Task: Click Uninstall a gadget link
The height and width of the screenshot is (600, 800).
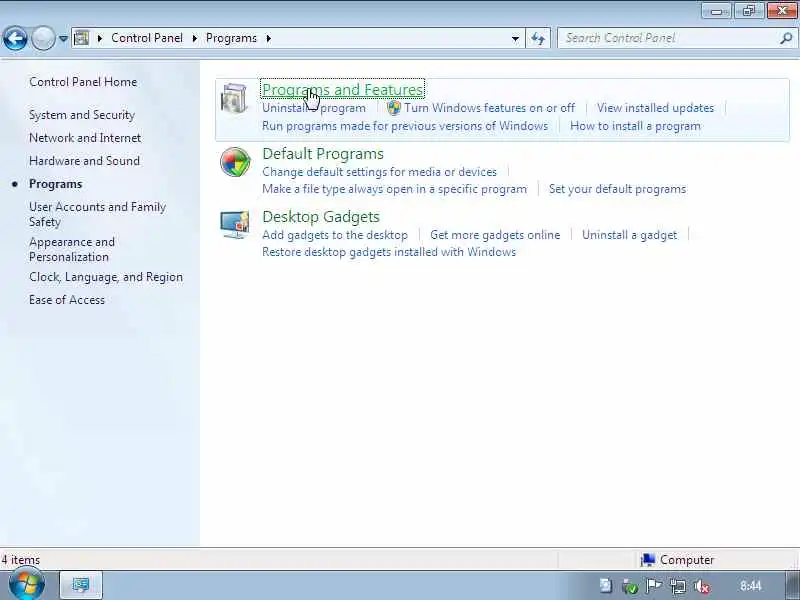Action: [630, 235]
